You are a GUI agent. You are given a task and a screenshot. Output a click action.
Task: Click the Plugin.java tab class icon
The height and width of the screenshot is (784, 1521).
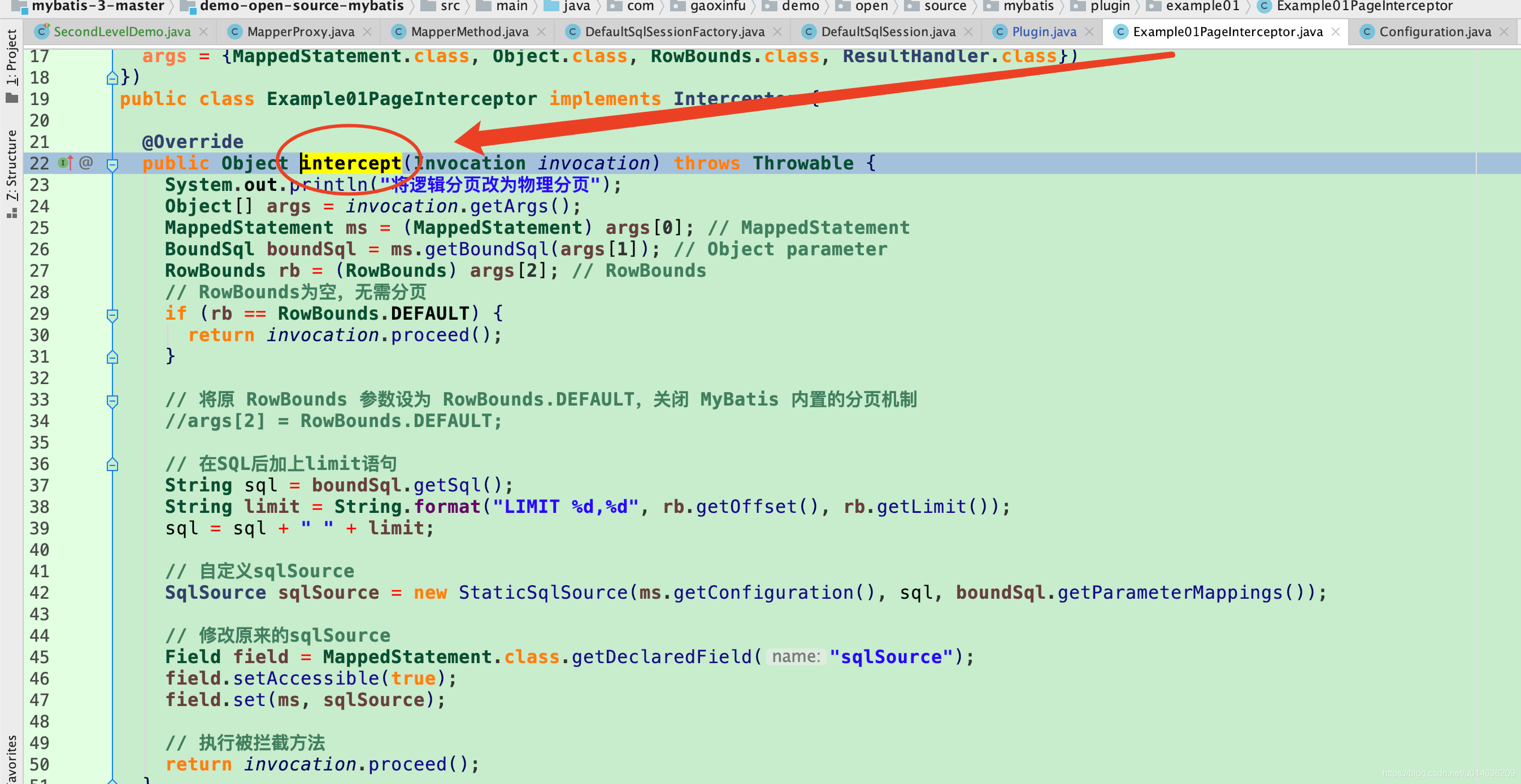999,31
